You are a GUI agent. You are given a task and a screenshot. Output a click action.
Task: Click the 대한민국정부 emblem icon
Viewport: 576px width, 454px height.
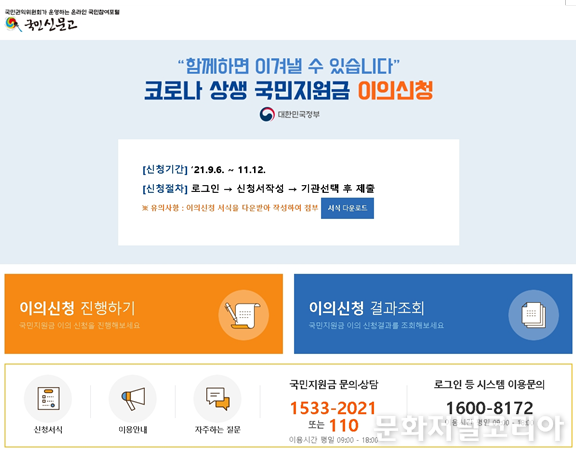click(267, 114)
